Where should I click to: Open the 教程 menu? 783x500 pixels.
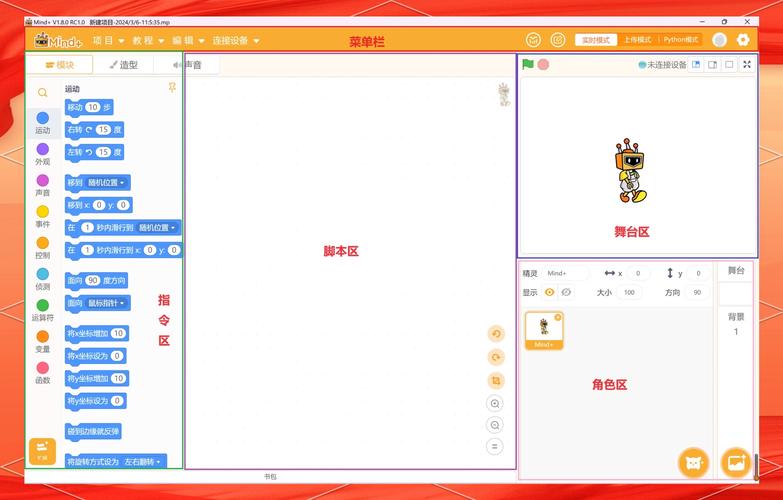pos(148,41)
